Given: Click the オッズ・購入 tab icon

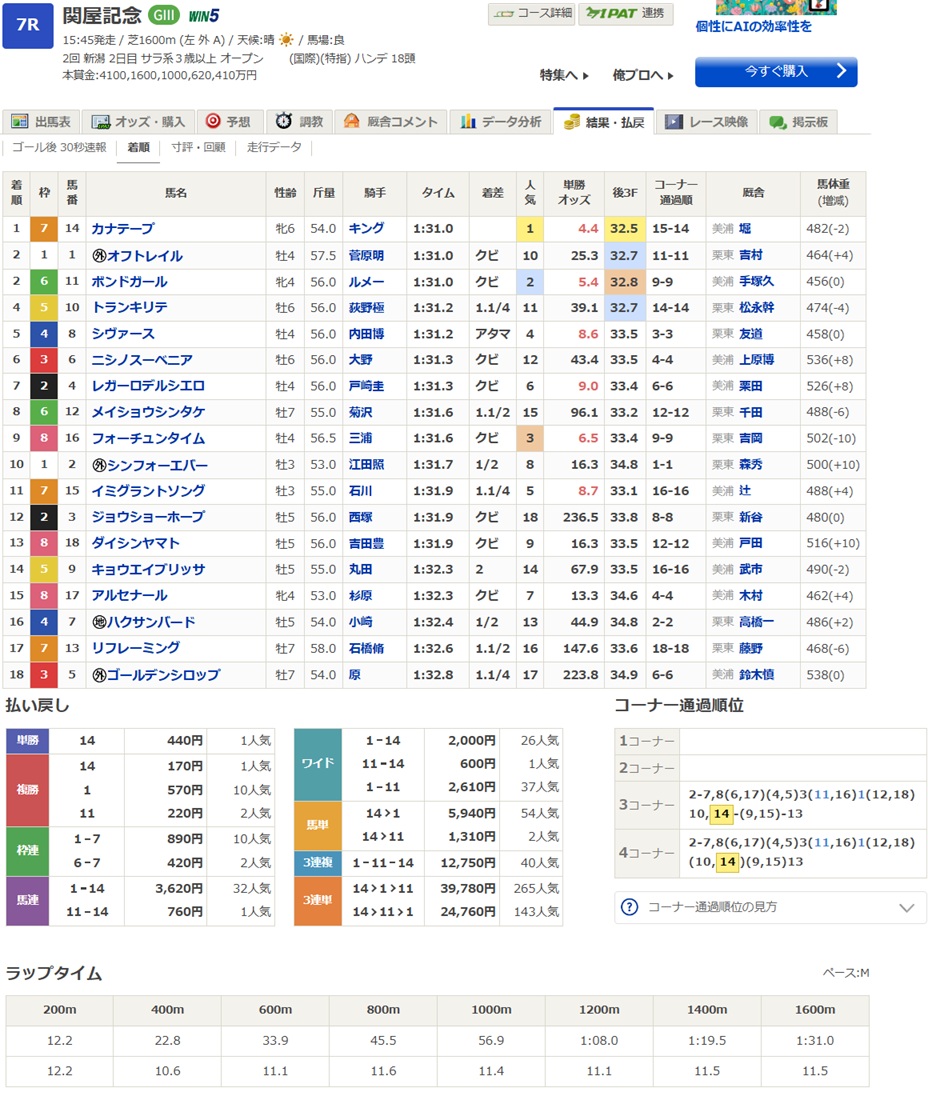Looking at the screenshot, I should (100, 122).
